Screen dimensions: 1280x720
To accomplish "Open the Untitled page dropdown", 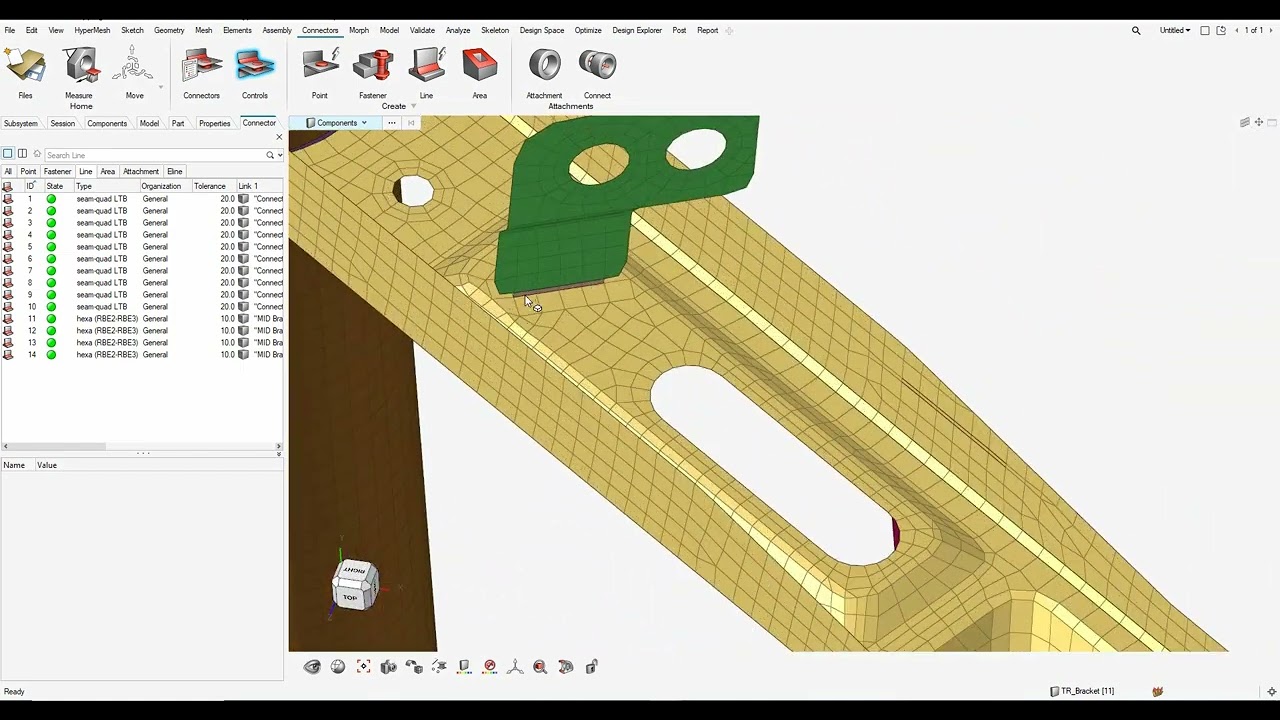I will pyautogui.click(x=1175, y=31).
